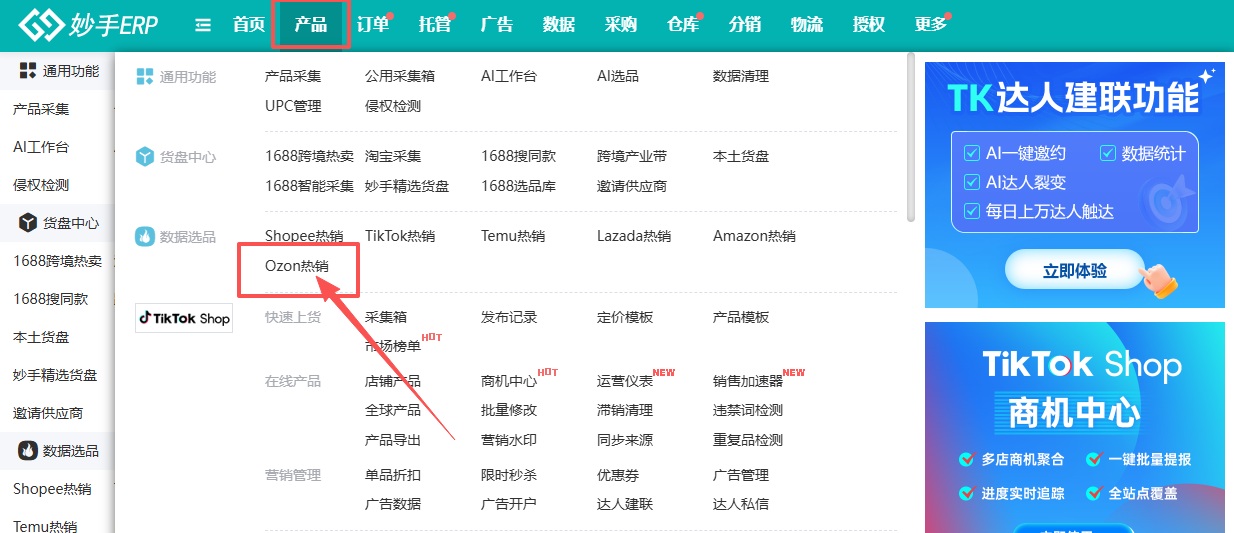Open AI工作台 in dropdown panel
Image resolution: width=1234 pixels, height=533 pixels.
[x=509, y=76]
